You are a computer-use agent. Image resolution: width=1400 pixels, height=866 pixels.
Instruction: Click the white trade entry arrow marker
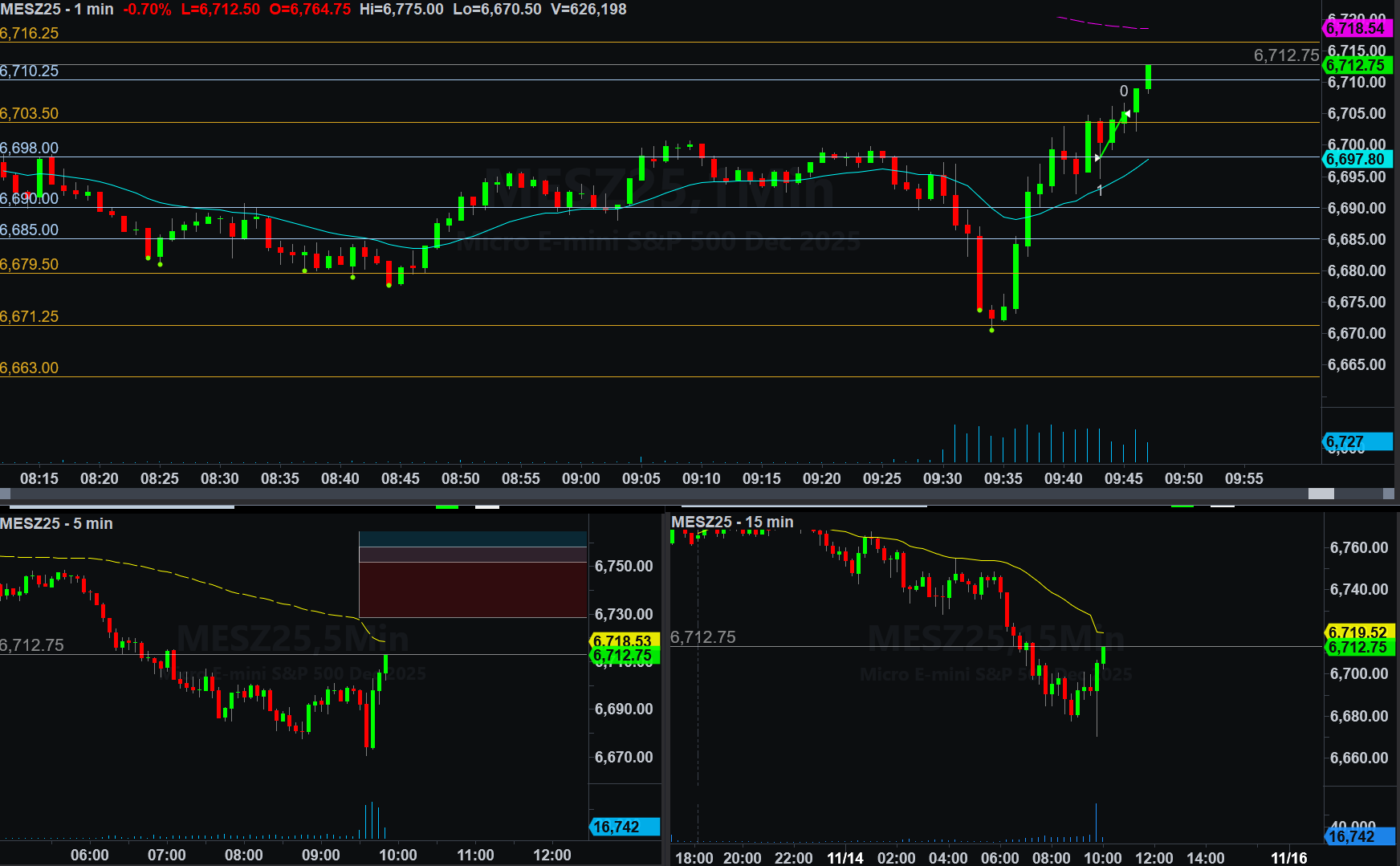point(1097,158)
